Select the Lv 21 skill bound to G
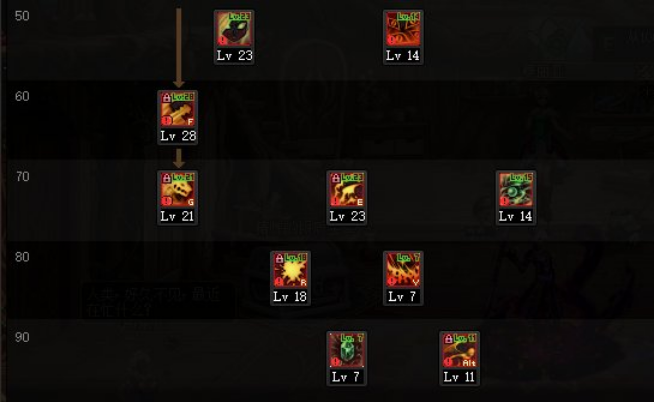The width and height of the screenshot is (654, 402). click(178, 198)
